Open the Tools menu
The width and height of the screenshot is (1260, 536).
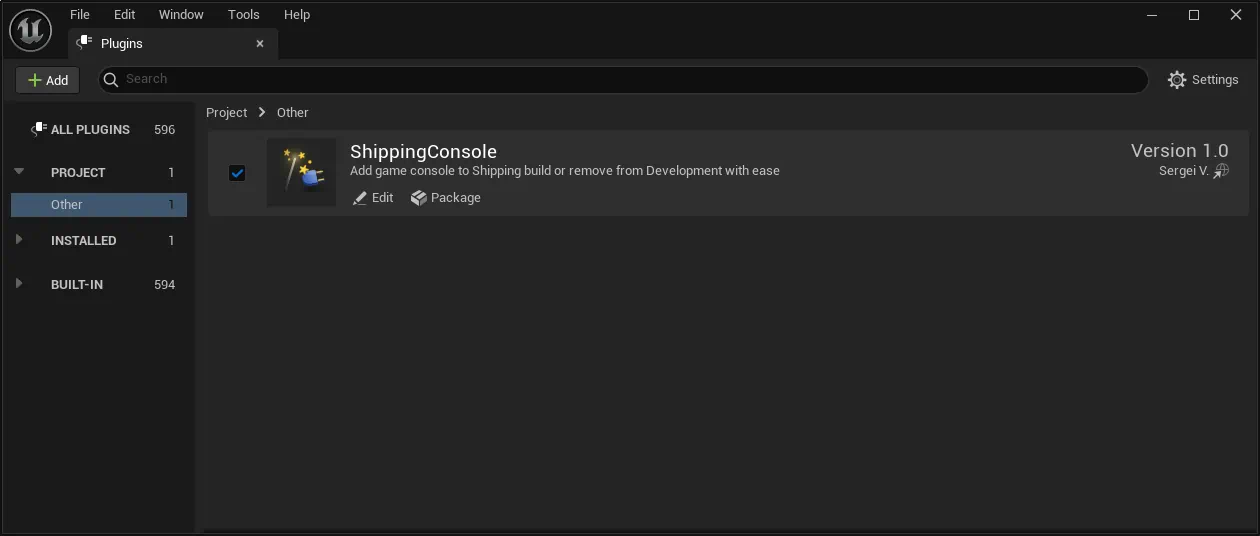pos(243,14)
